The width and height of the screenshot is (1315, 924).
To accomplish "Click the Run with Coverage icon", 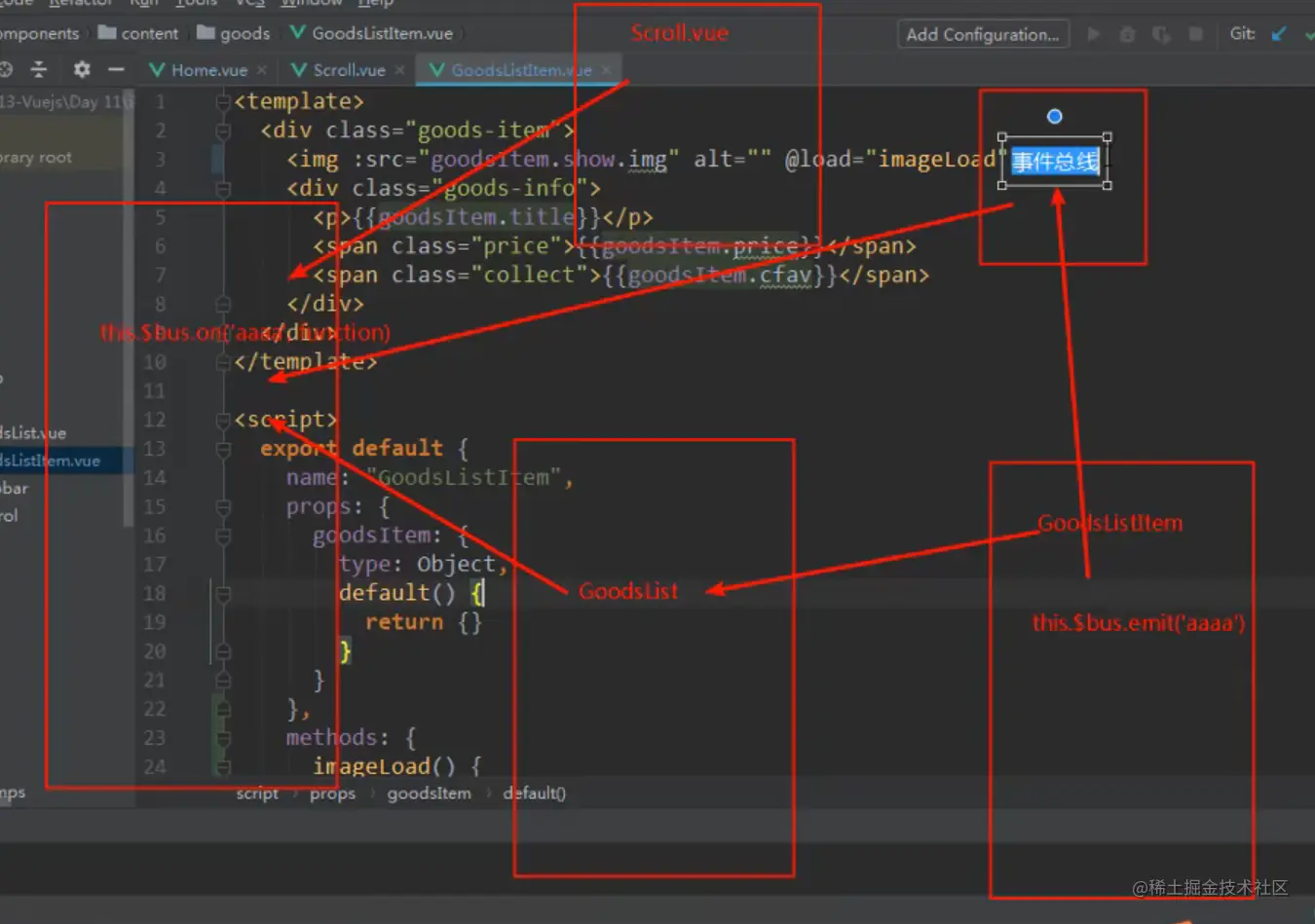I will (1161, 34).
